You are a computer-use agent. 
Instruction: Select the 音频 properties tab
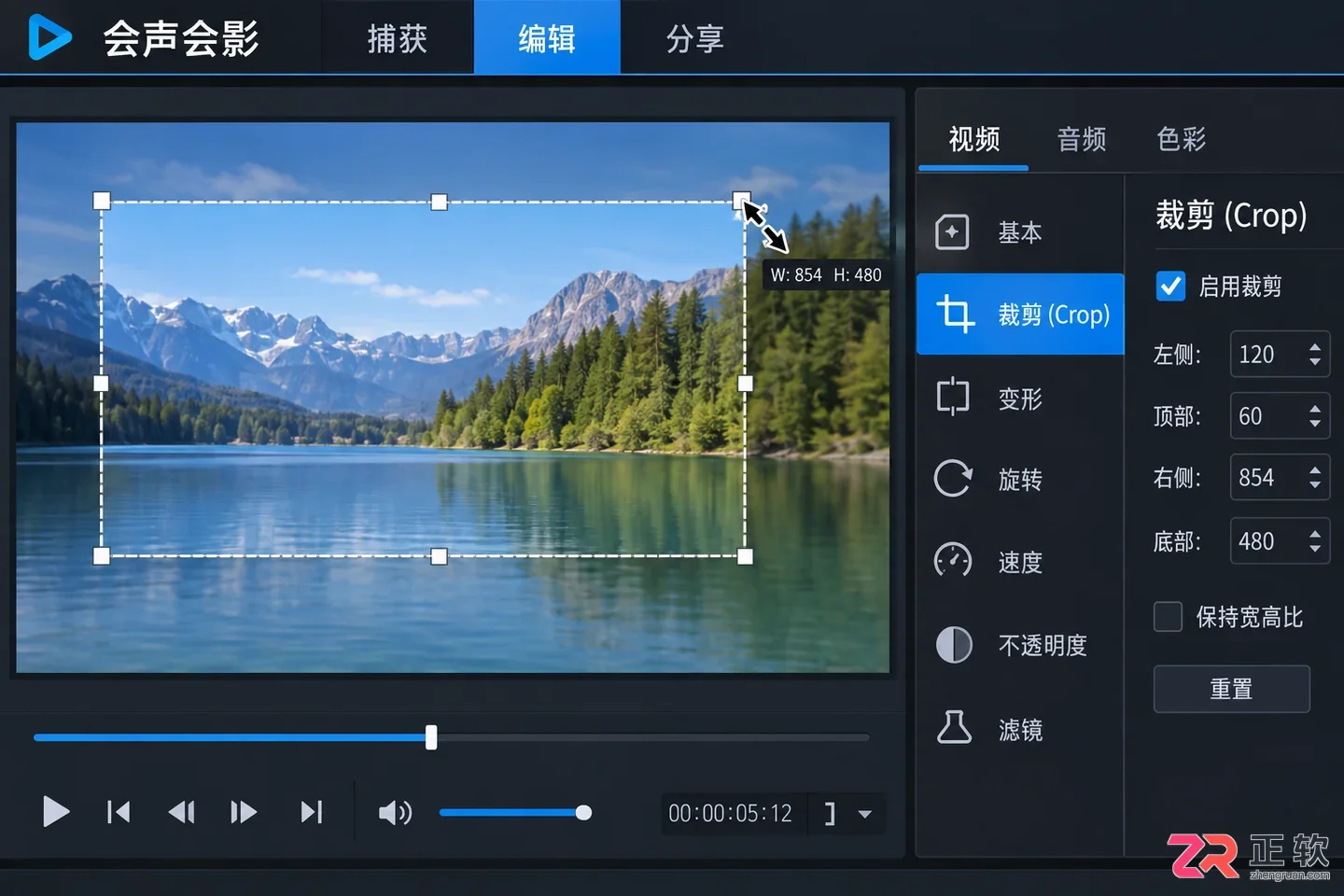1082,139
